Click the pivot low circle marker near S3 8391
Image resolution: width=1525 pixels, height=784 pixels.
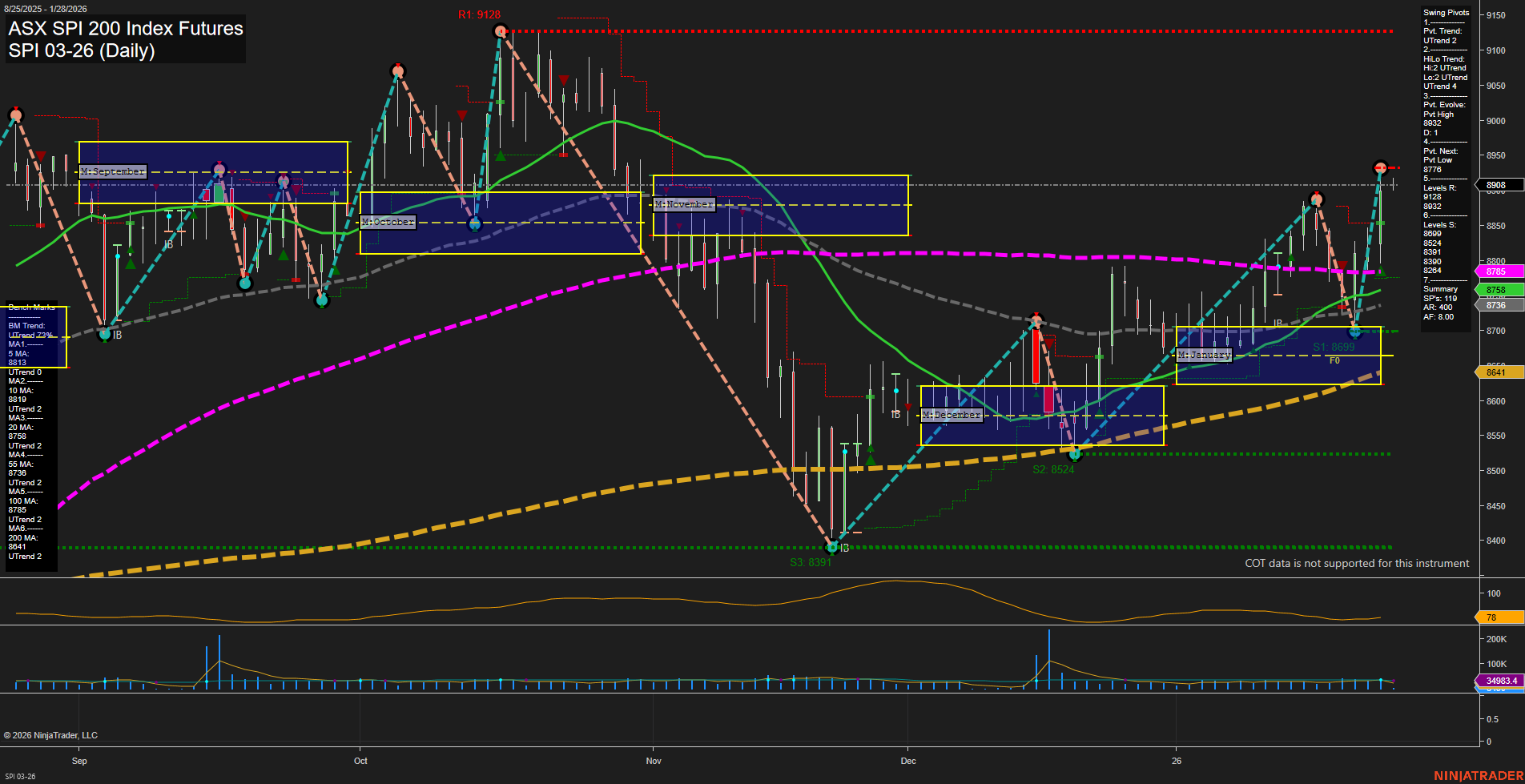(831, 548)
